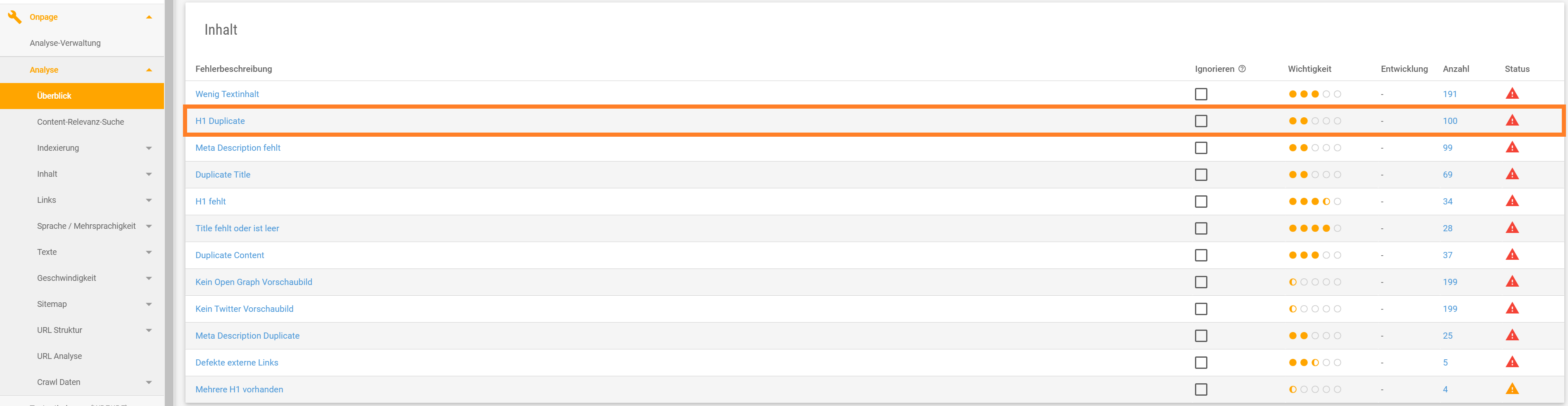Click red warning icon for Wenig Textinhalt
The image size is (1568, 406).
coord(1512,94)
